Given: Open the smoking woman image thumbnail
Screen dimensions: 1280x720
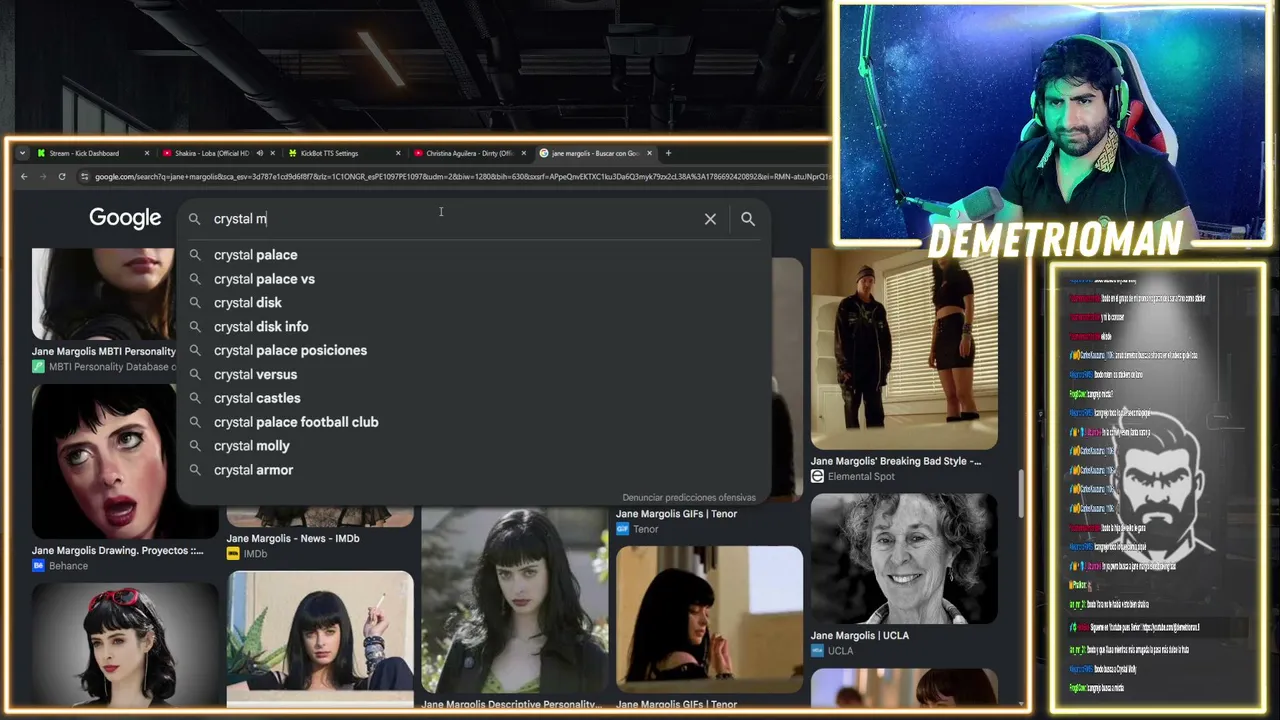Looking at the screenshot, I should click(x=320, y=638).
